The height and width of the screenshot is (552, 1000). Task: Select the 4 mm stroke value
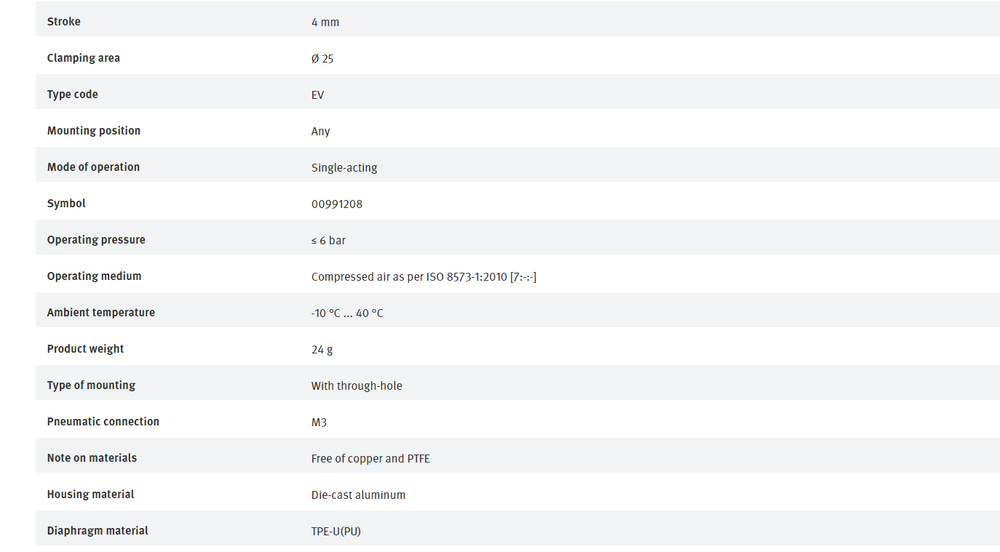(325, 22)
